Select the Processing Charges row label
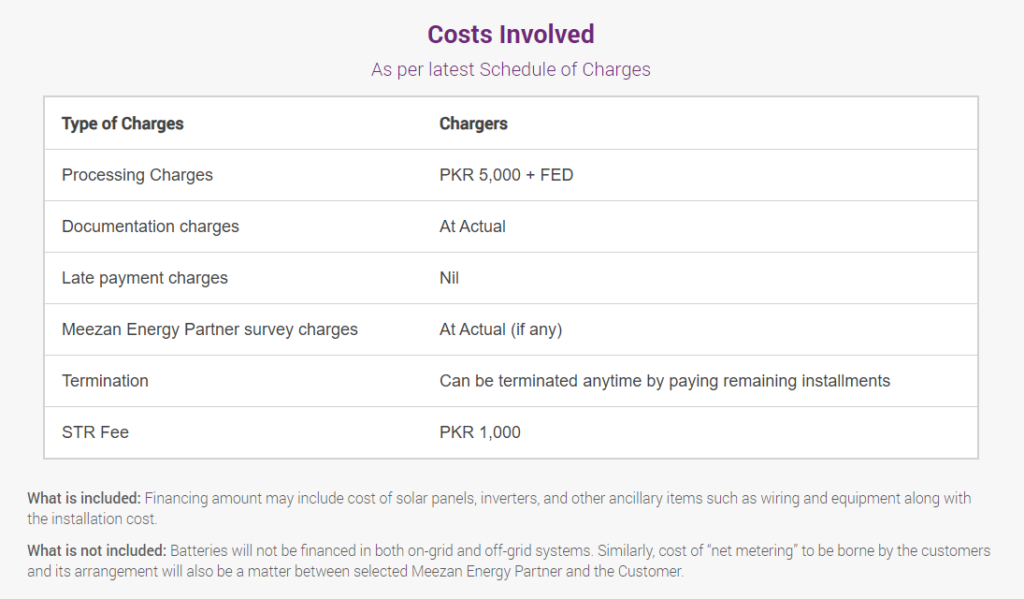 coord(137,175)
